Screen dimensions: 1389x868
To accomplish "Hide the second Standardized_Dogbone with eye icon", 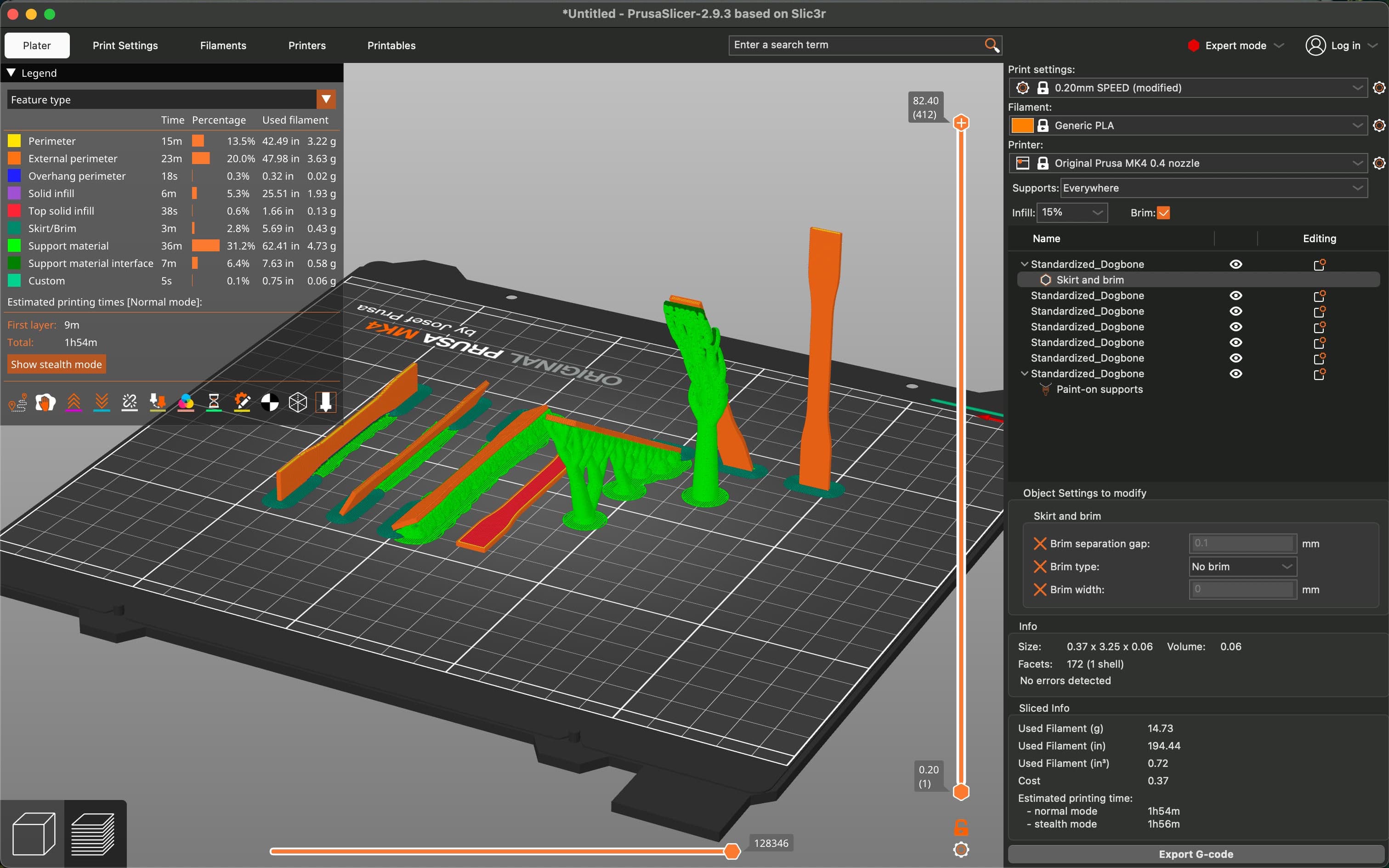I will coord(1236,295).
